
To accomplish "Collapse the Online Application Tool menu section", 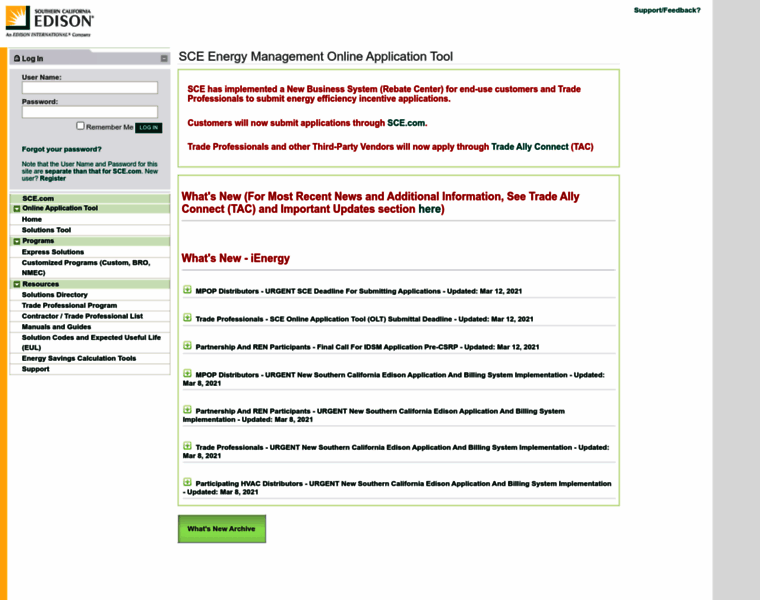I will pyautogui.click(x=16, y=209).
